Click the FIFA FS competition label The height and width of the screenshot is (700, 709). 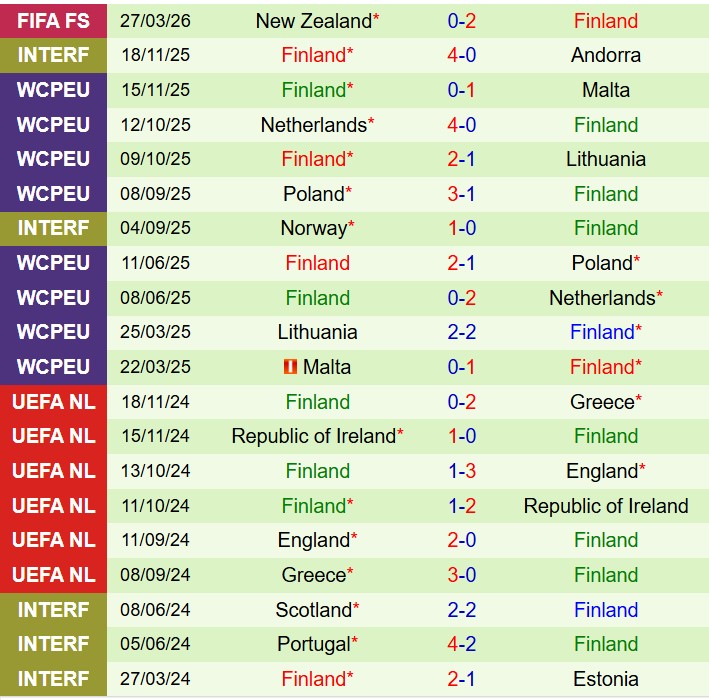tap(53, 20)
